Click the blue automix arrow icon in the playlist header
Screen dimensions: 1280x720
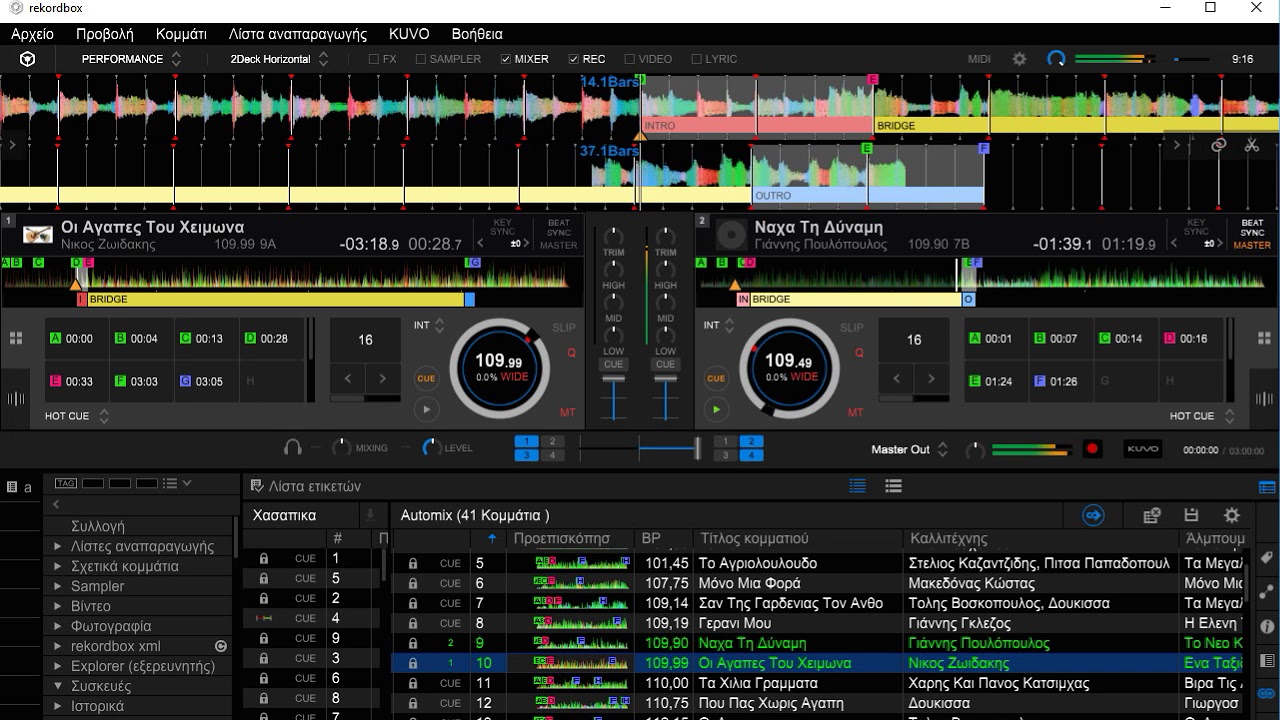point(1093,515)
